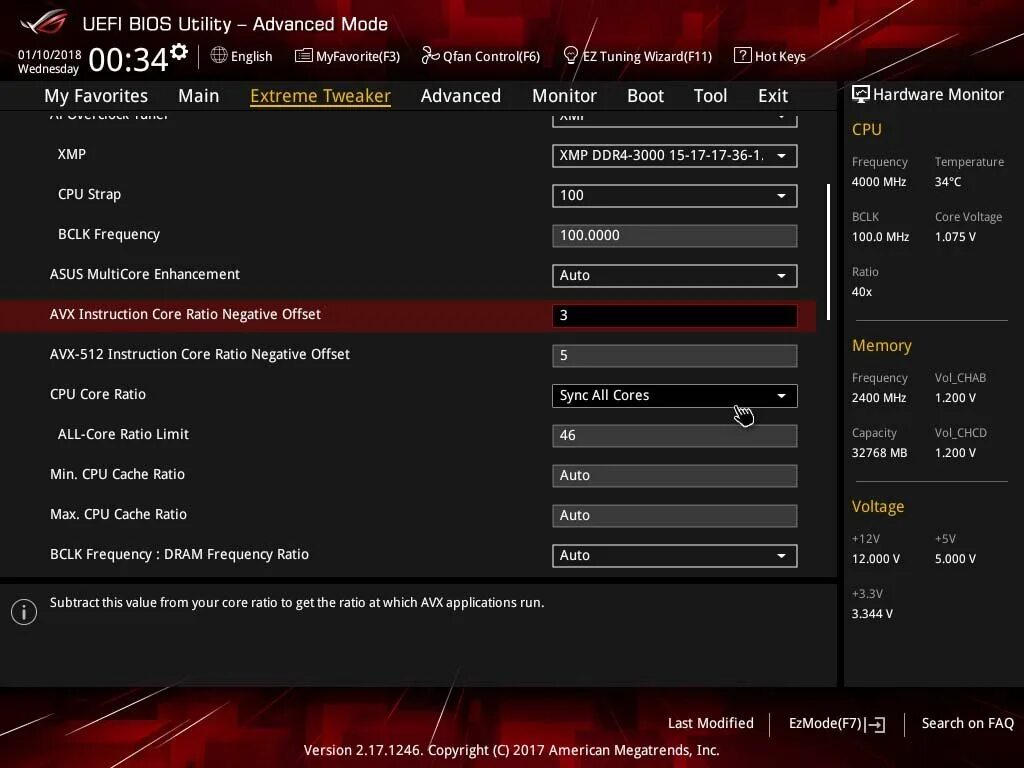Viewport: 1024px width, 768px height.
Task: Select the XMP setting label
Action: 72,154
